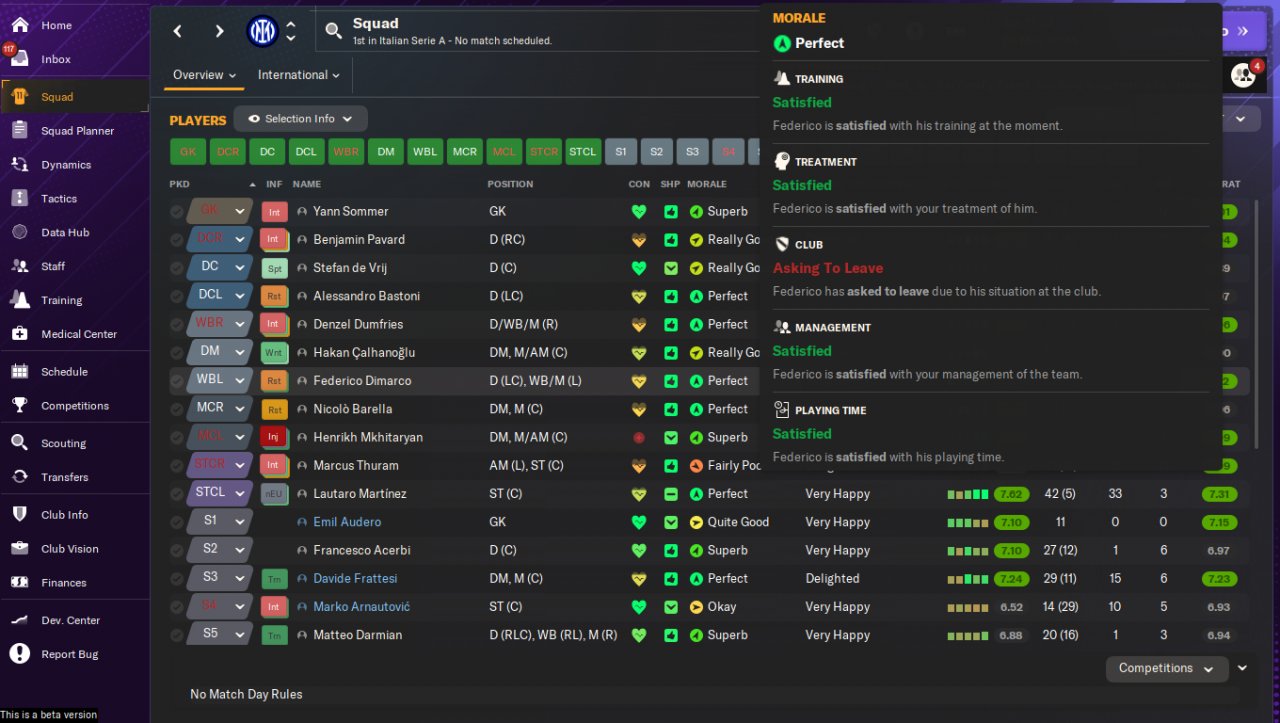Open the Scouting magnifier icon in sidebar
This screenshot has height=723, width=1280.
point(20,443)
